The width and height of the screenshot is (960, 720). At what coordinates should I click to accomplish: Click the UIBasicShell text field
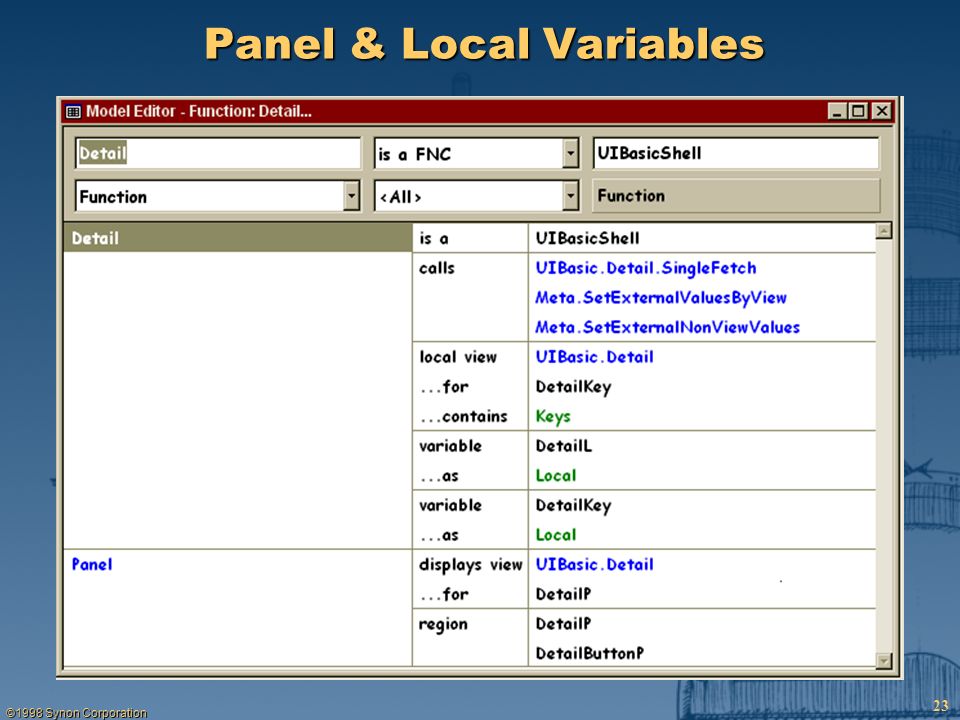(736, 153)
